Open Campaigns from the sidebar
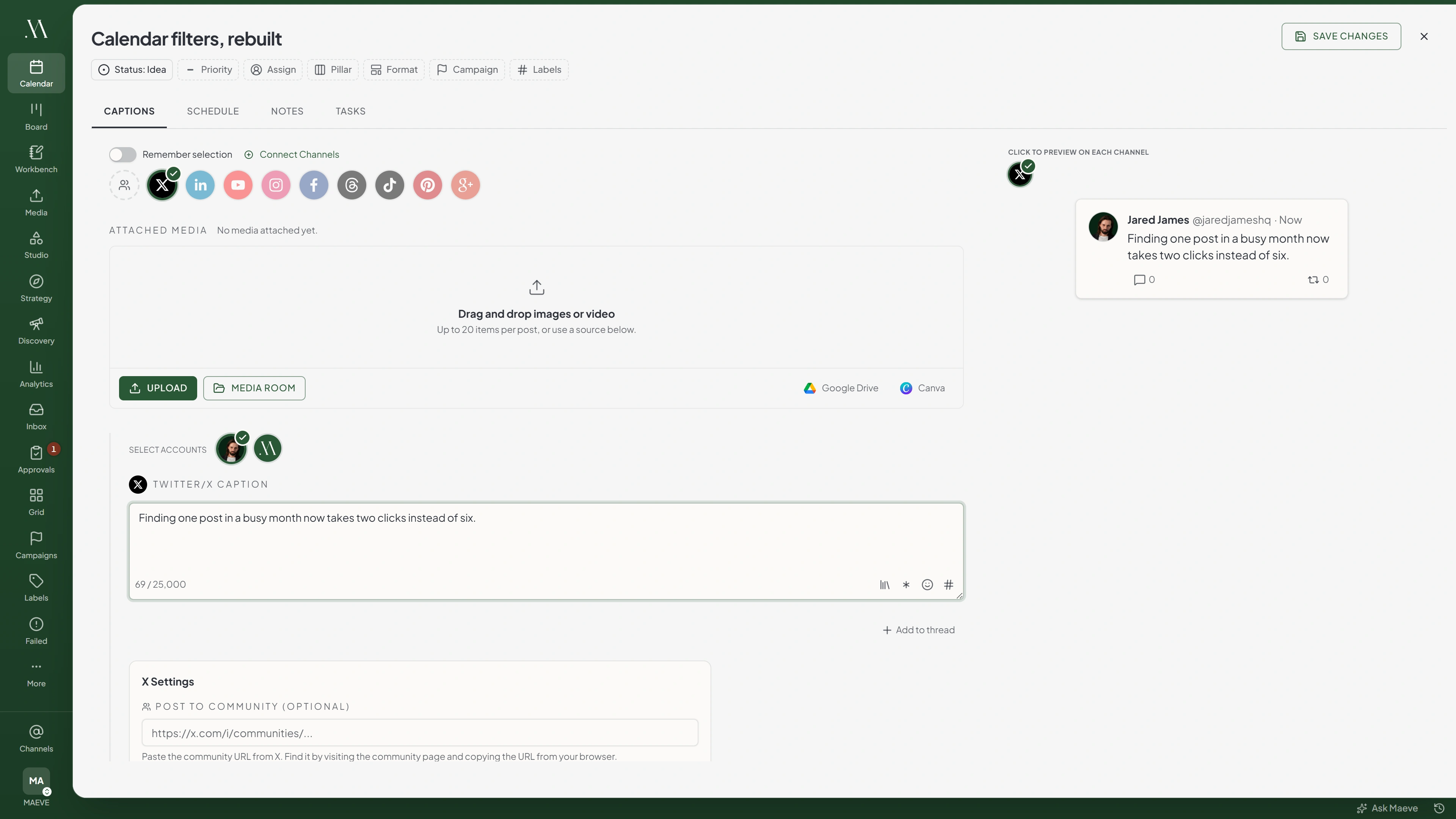The image size is (1456, 819). click(x=36, y=545)
